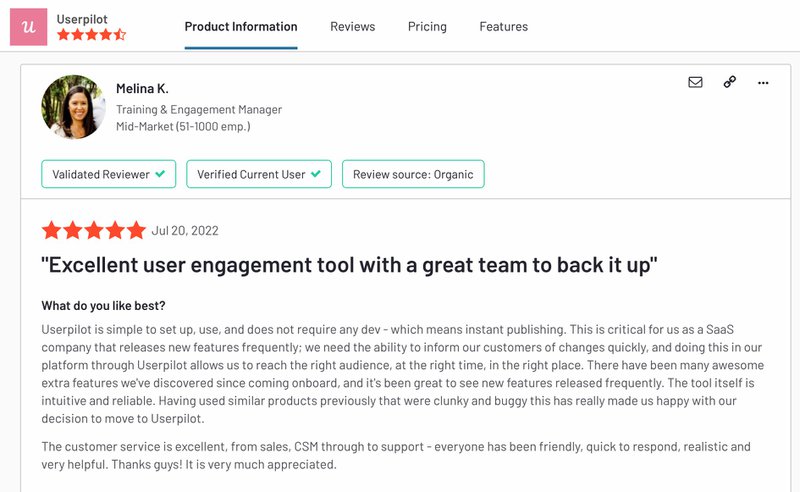Screen dimensions: 800x492
Task: Click the Userpilot product name
Action: coord(82,18)
